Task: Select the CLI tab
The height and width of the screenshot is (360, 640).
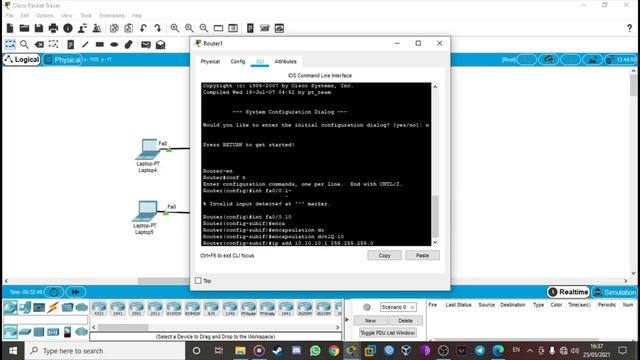Action: tap(260, 61)
